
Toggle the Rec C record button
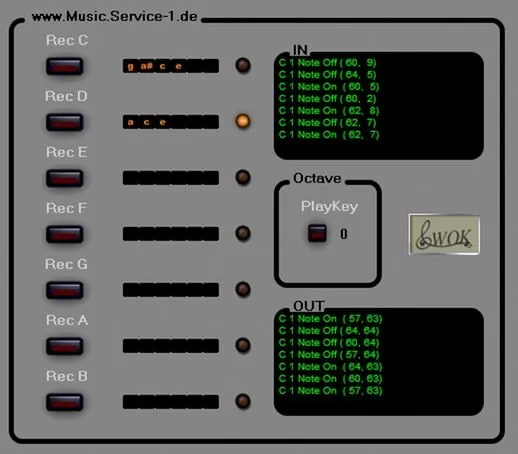point(64,66)
